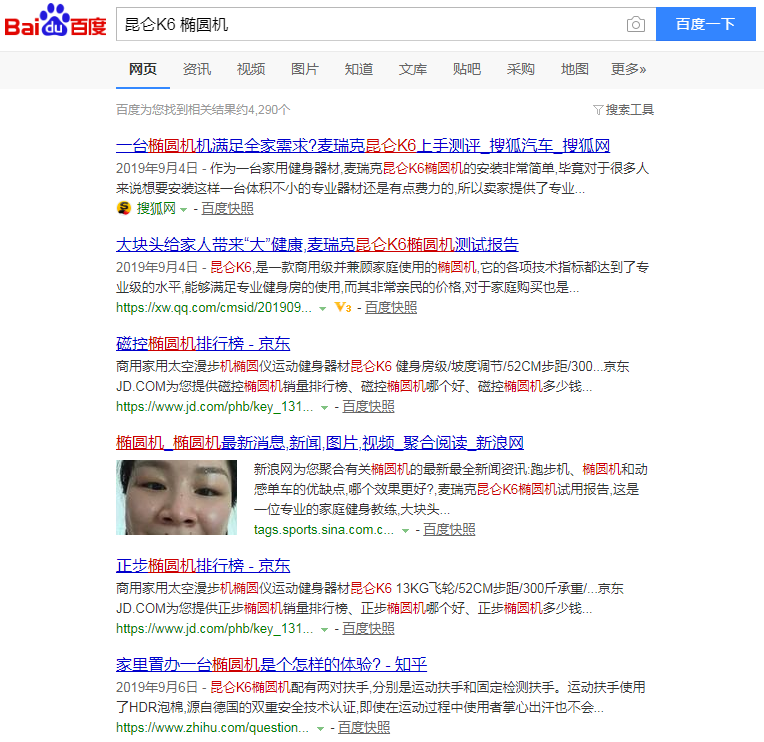Expand dropdown arrow beside 搜狐网
Screen dimensions: 764x742
coord(184,209)
